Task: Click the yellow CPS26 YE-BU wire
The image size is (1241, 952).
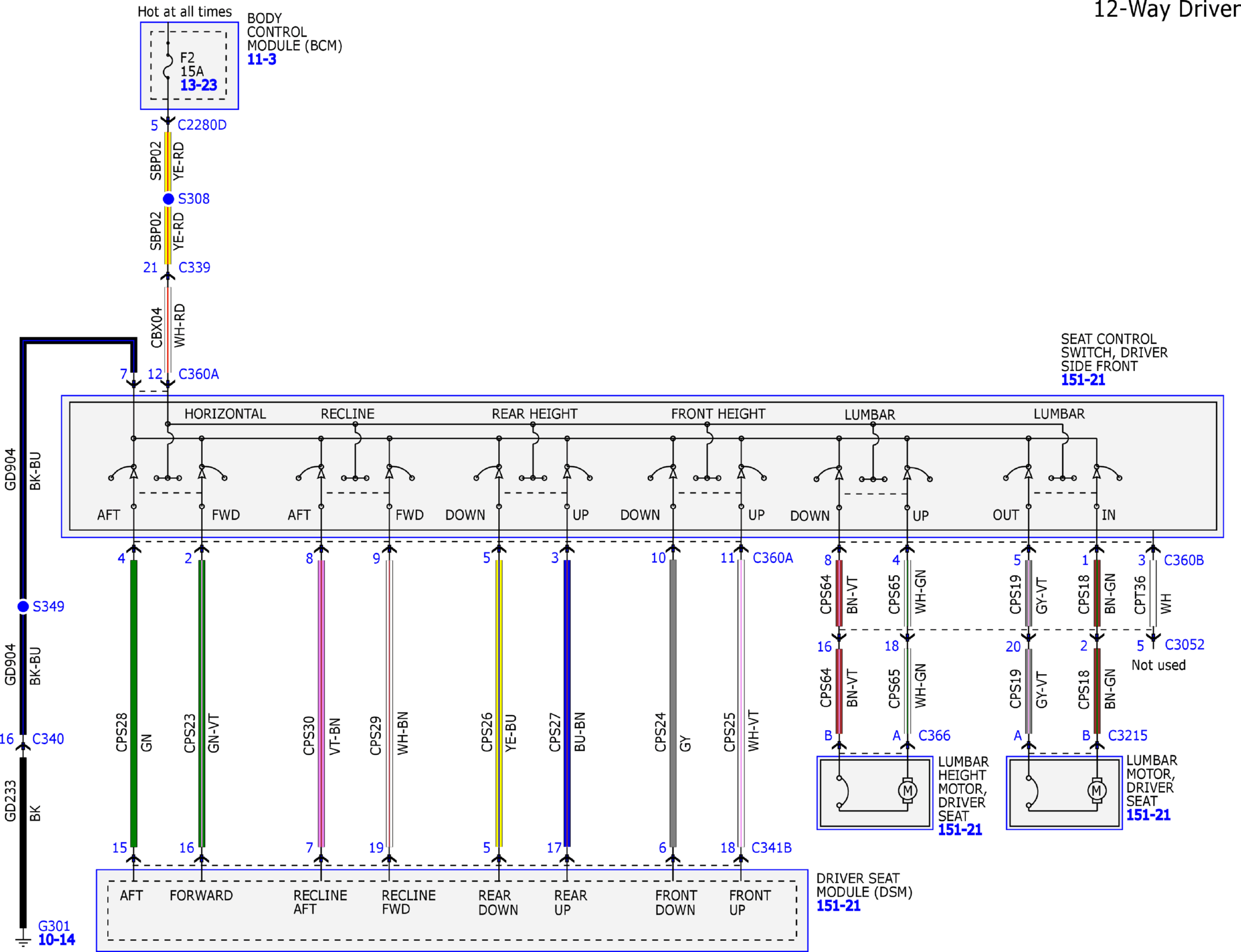Action: click(x=499, y=703)
